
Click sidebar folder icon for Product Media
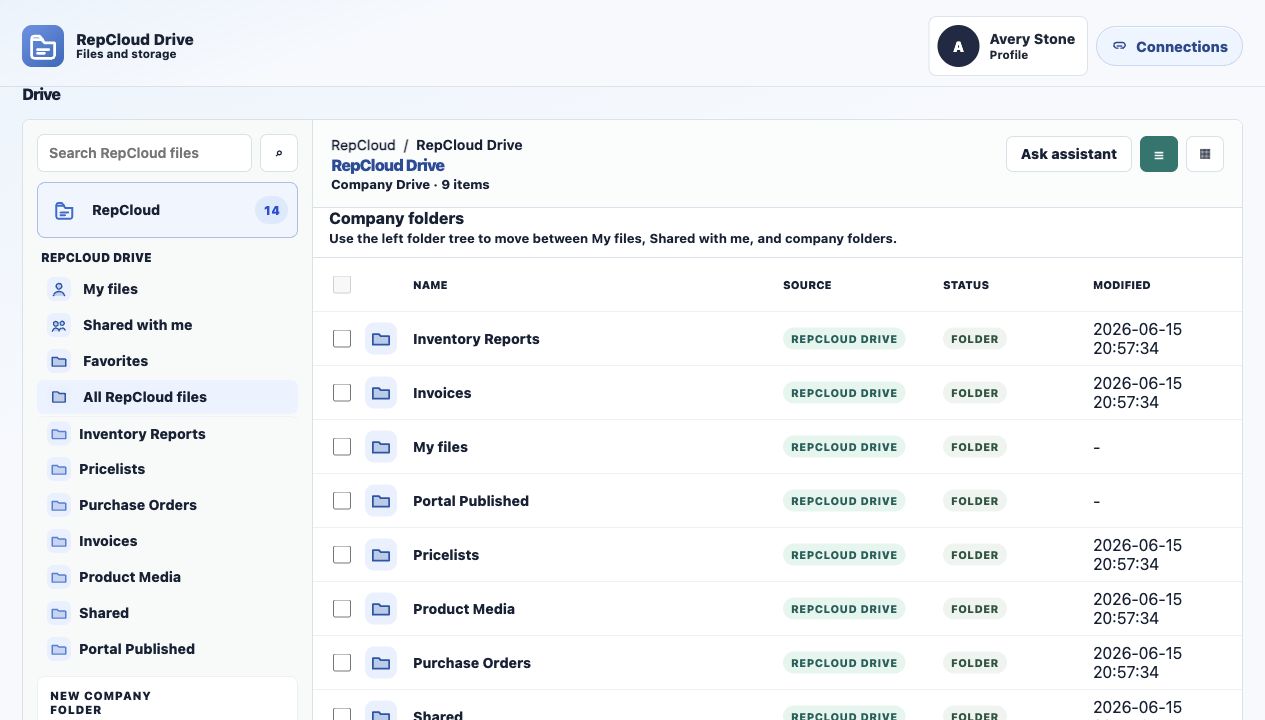59,577
